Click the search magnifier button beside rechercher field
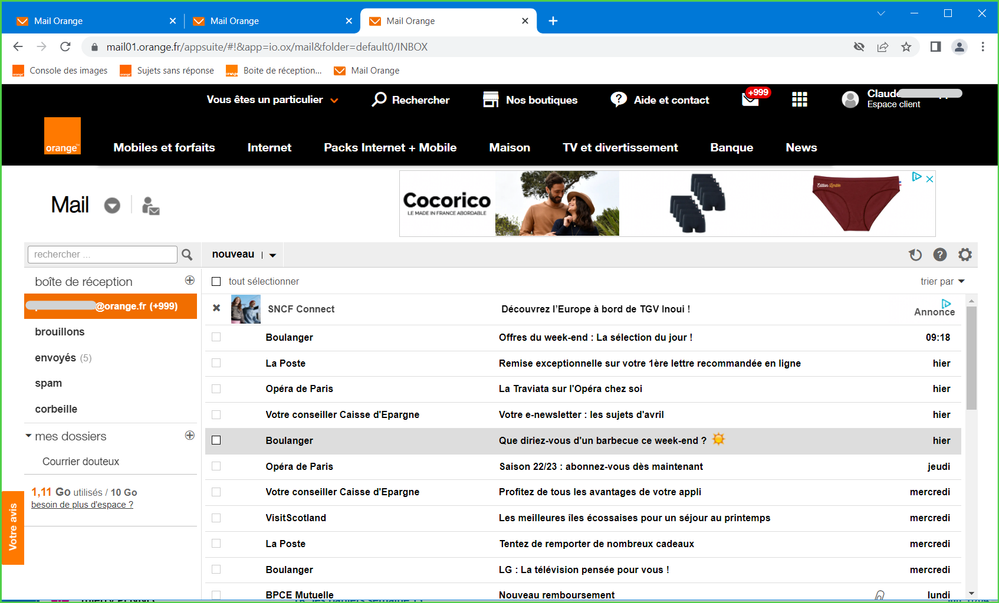Image resolution: width=999 pixels, height=603 pixels. (x=187, y=255)
